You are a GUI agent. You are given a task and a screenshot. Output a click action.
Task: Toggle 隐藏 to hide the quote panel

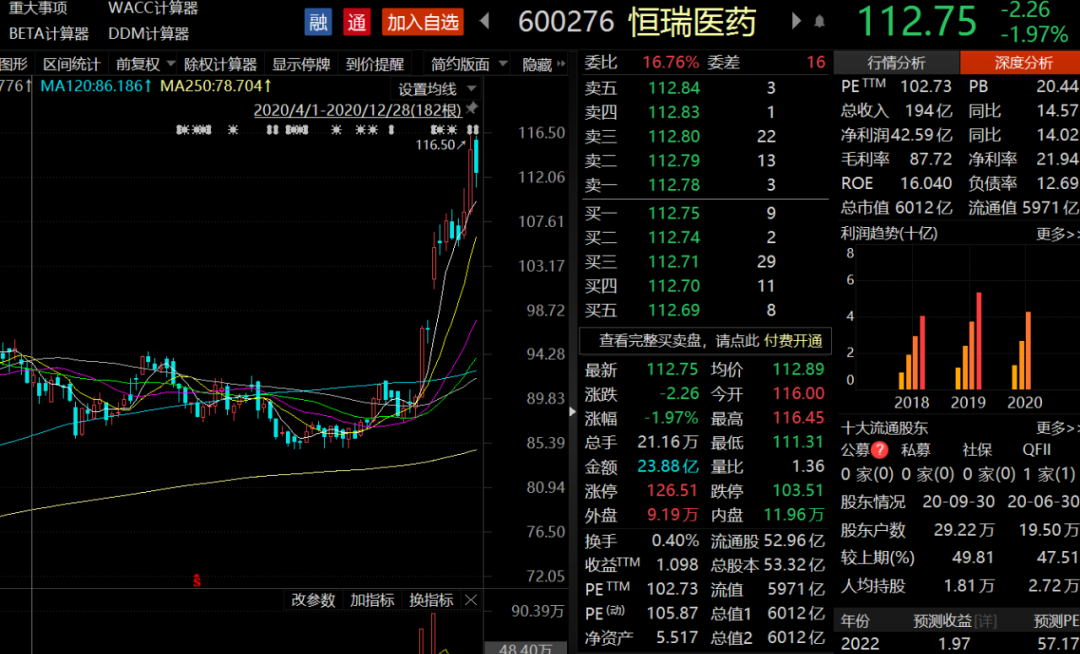[540, 62]
